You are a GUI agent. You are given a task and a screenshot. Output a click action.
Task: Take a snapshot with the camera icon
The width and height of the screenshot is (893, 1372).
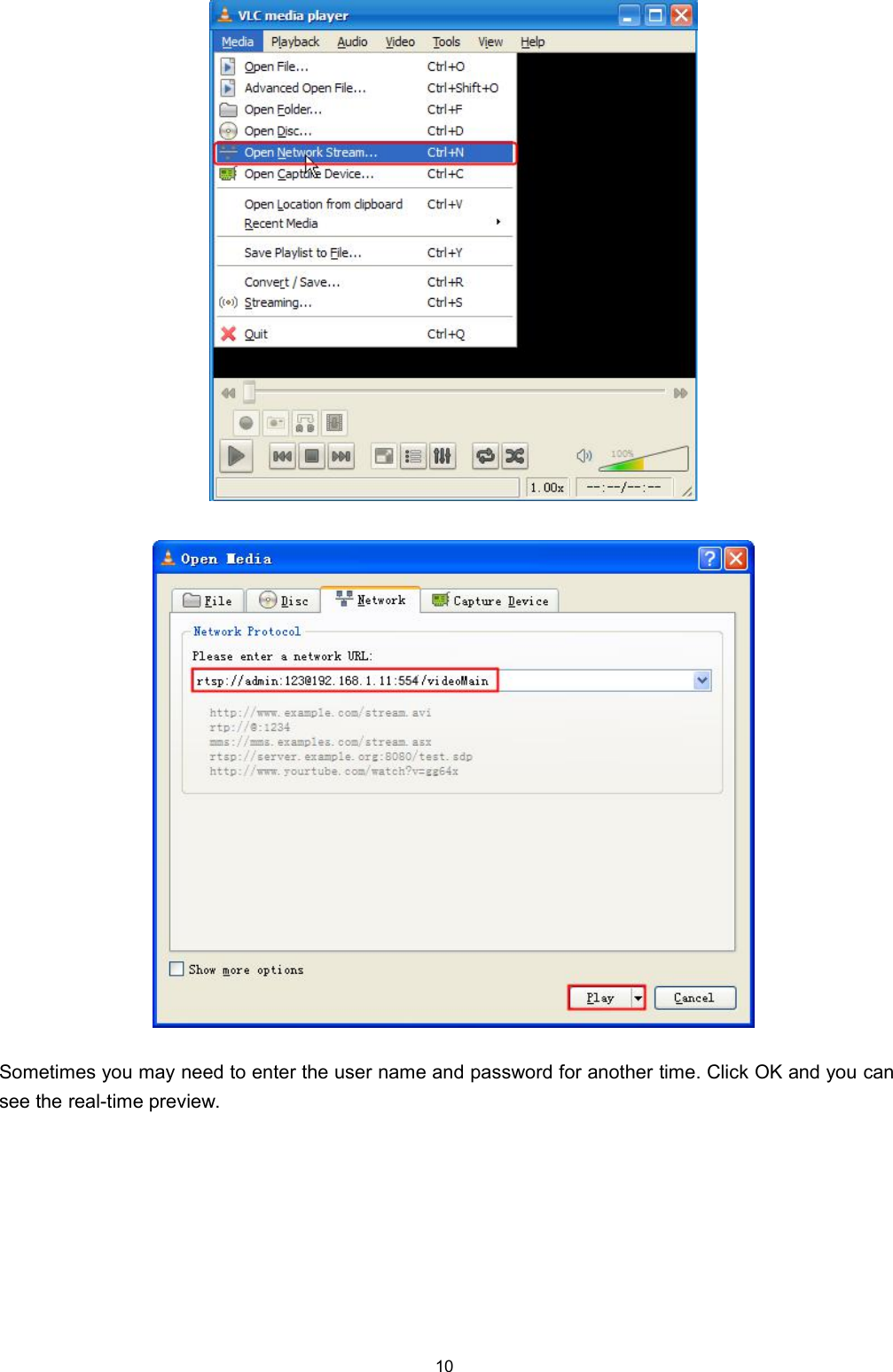click(276, 422)
